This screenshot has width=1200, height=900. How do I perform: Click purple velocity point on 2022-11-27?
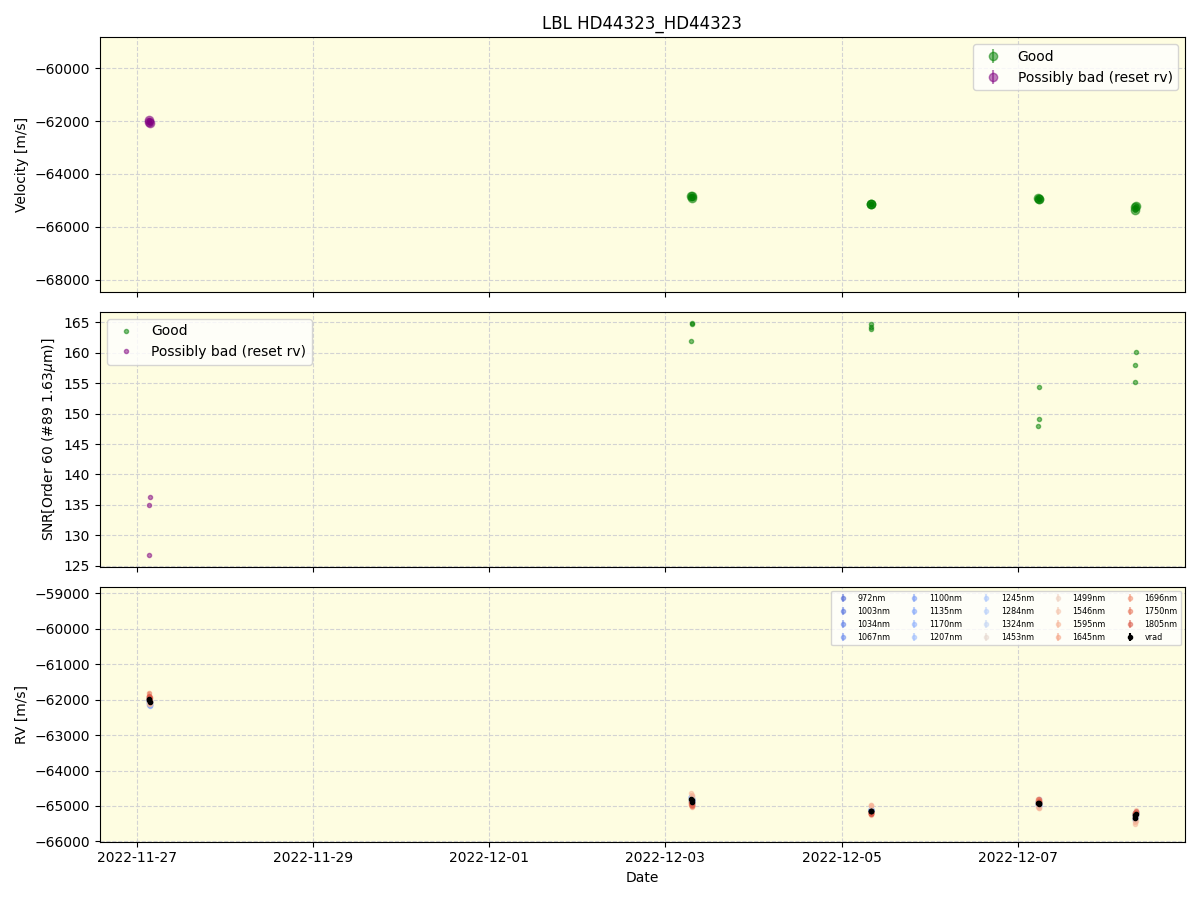coord(150,122)
